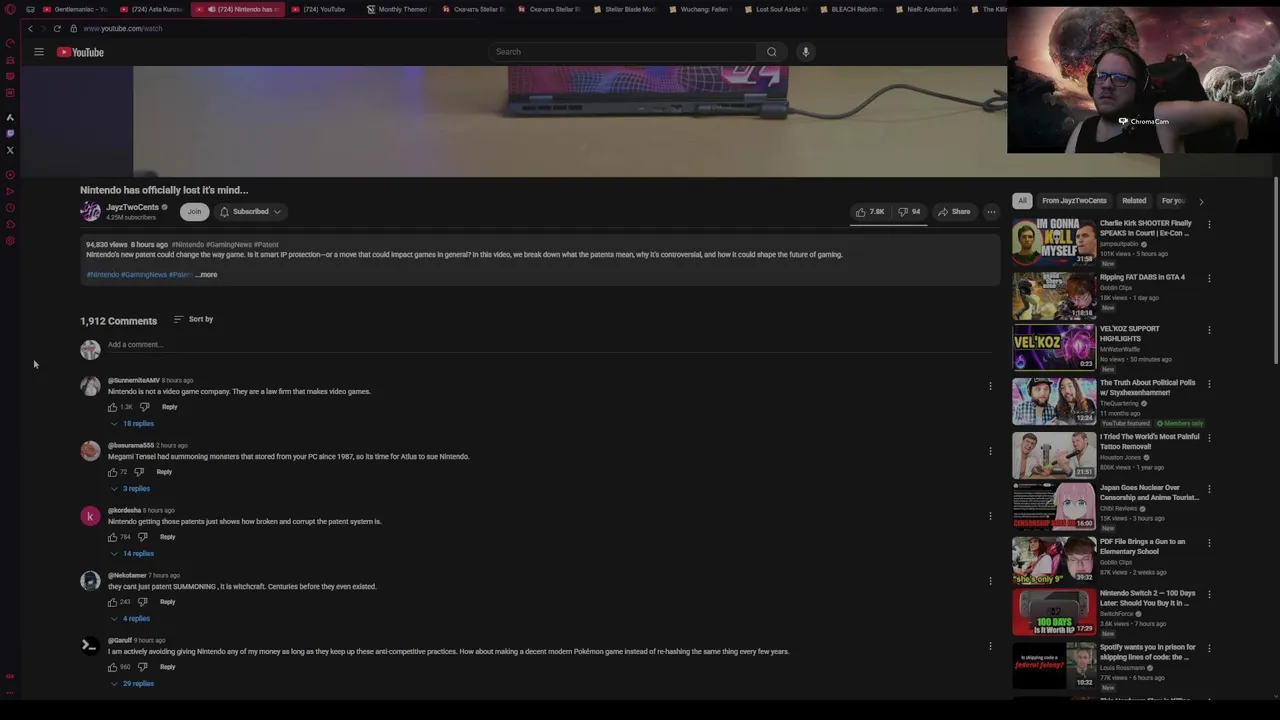1280x720 pixels.
Task: Like the @Garulf comment
Action: (112, 667)
